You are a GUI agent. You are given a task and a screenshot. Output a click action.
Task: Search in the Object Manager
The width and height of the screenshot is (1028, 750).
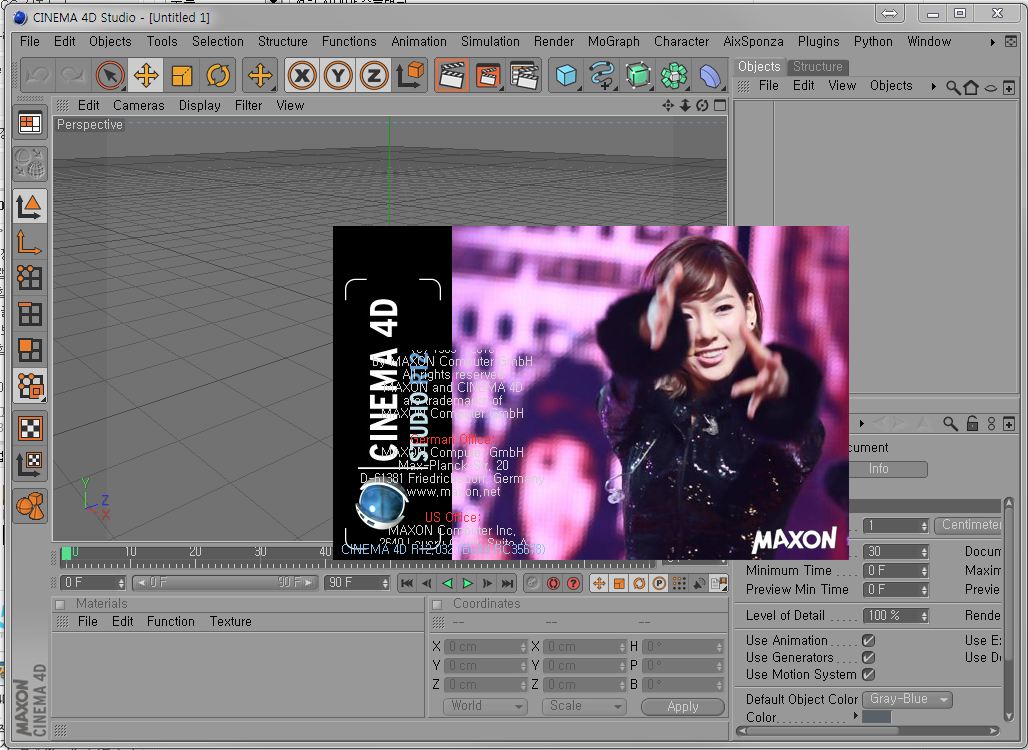[x=953, y=87]
